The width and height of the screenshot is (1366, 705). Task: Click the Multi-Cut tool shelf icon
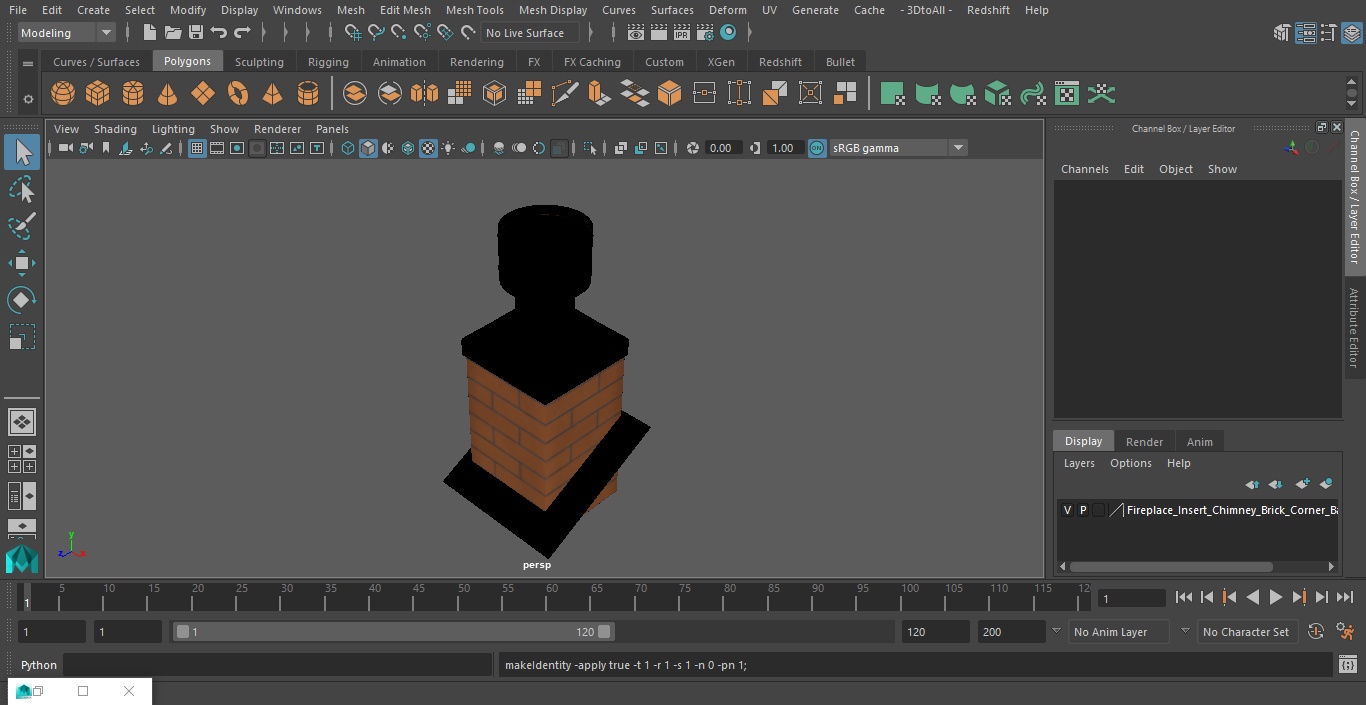pos(564,94)
